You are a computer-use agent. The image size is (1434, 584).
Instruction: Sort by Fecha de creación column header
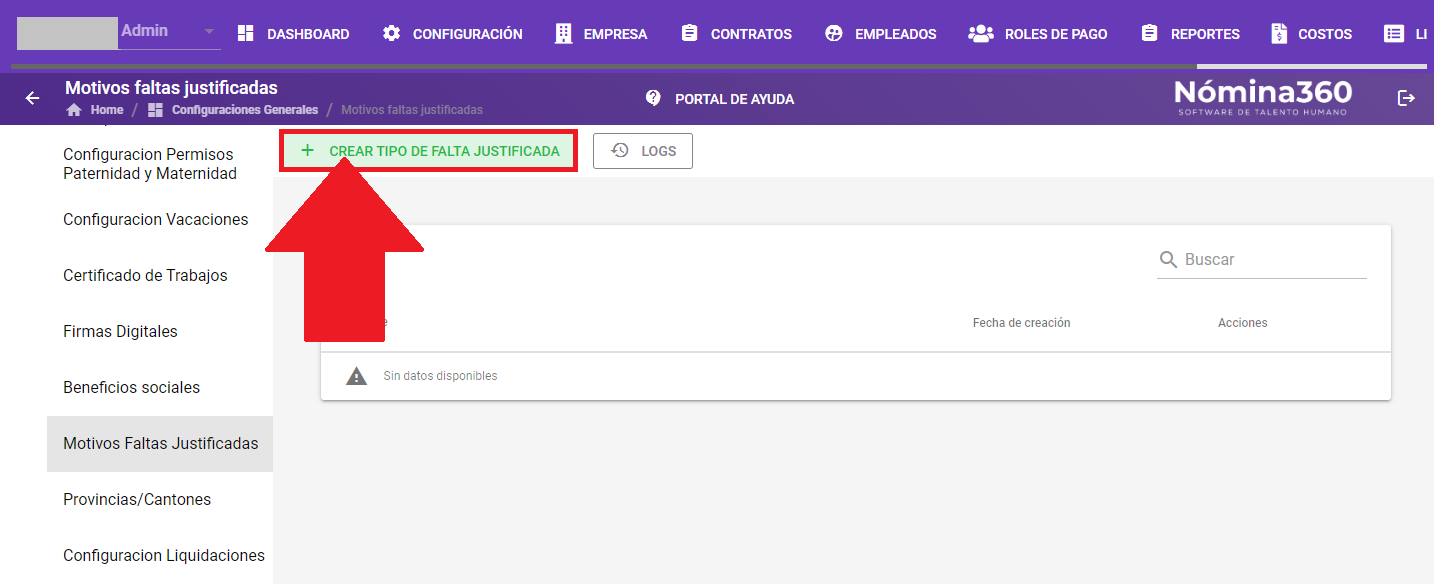coord(1021,323)
